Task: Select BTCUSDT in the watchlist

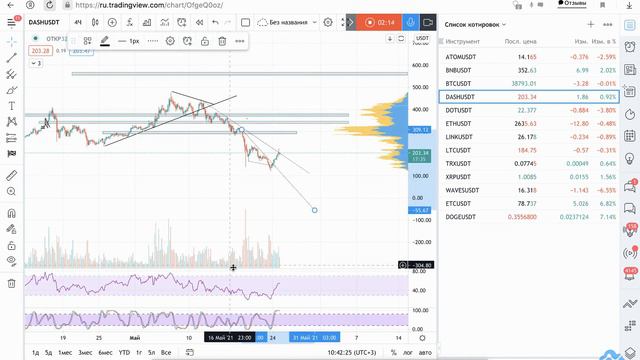Action: tap(529, 83)
